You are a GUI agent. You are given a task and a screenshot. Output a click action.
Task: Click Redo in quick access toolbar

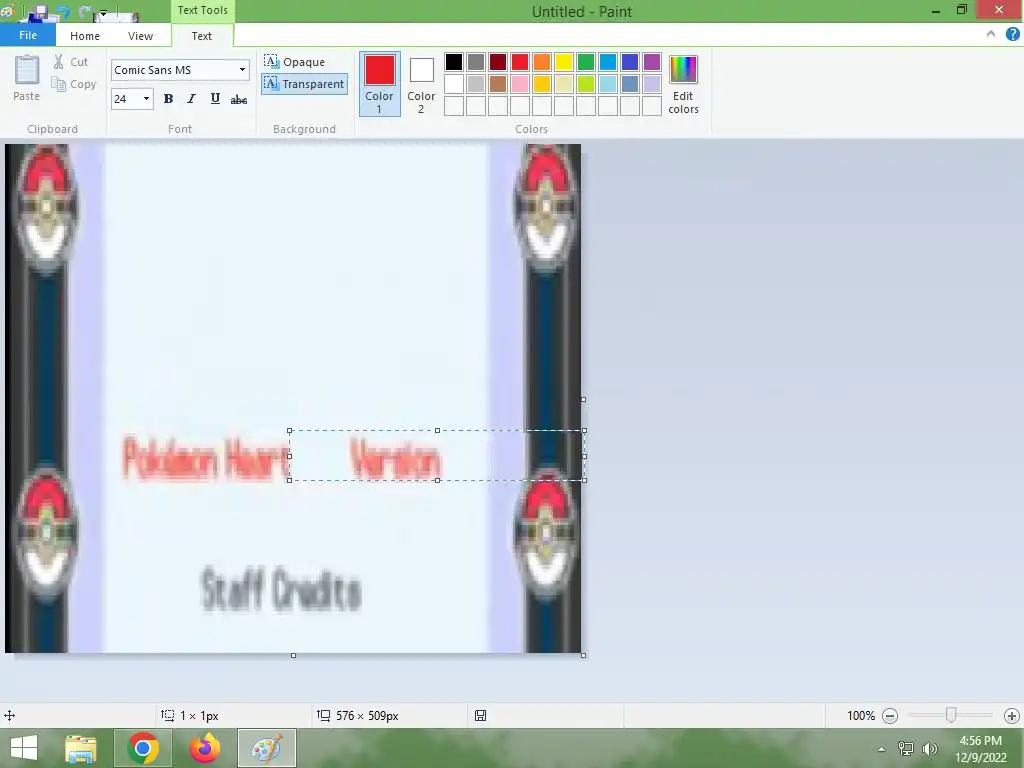(x=85, y=12)
